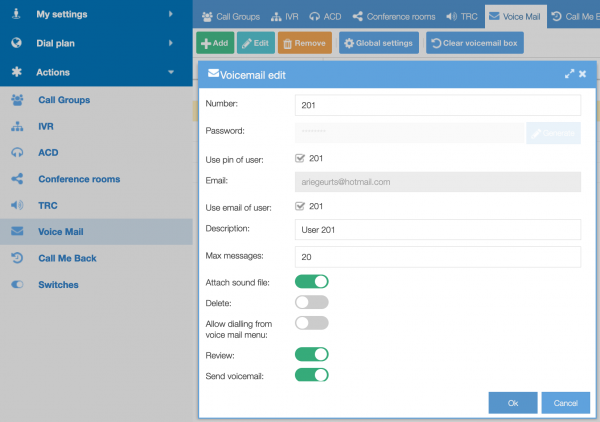Viewport: 600px width, 422px height.
Task: Click the Voice Mail envelope icon in sidebar
Action: coord(17,231)
